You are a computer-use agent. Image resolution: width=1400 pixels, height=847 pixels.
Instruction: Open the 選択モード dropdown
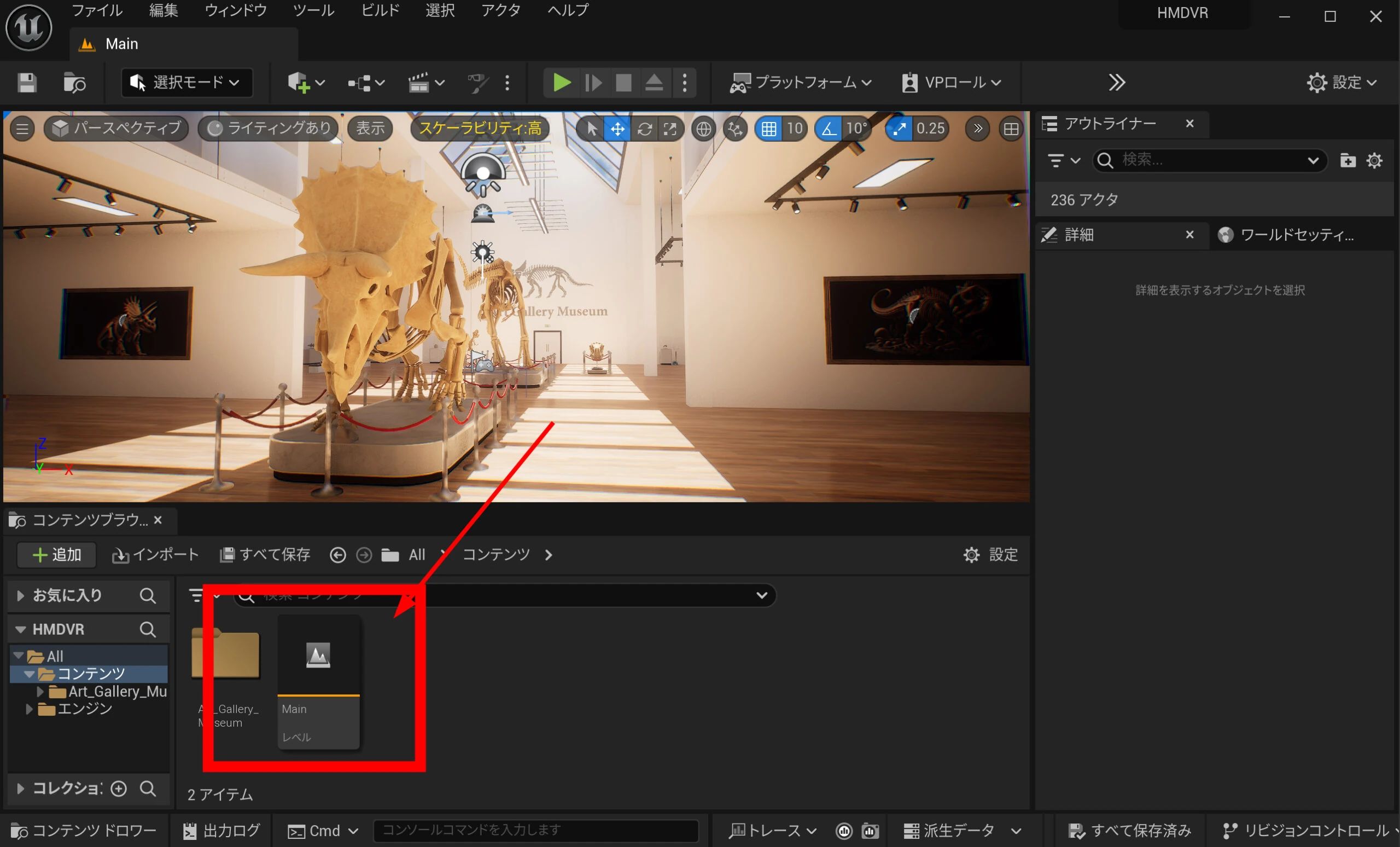[186, 83]
